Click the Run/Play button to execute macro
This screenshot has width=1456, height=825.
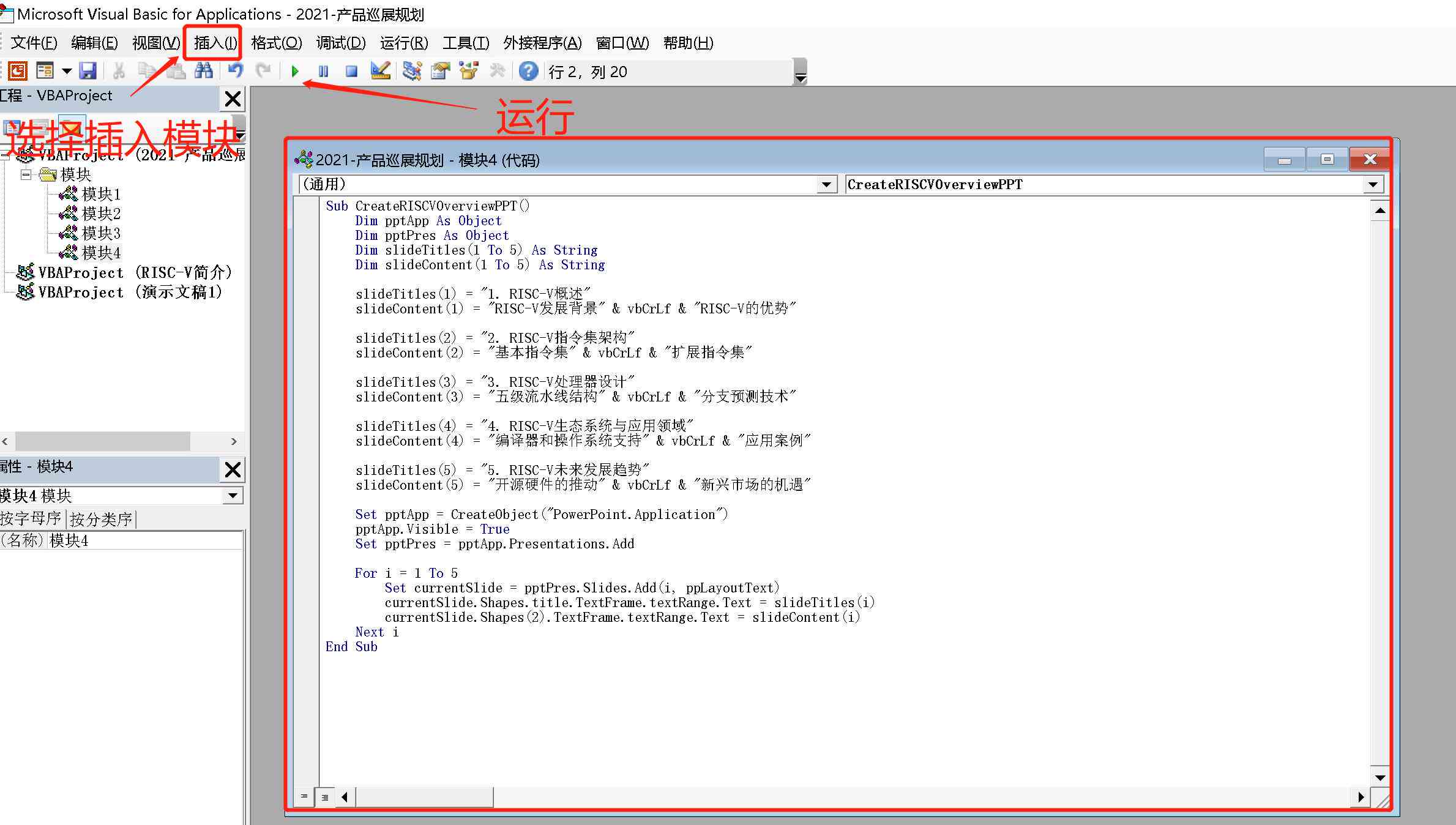point(296,69)
